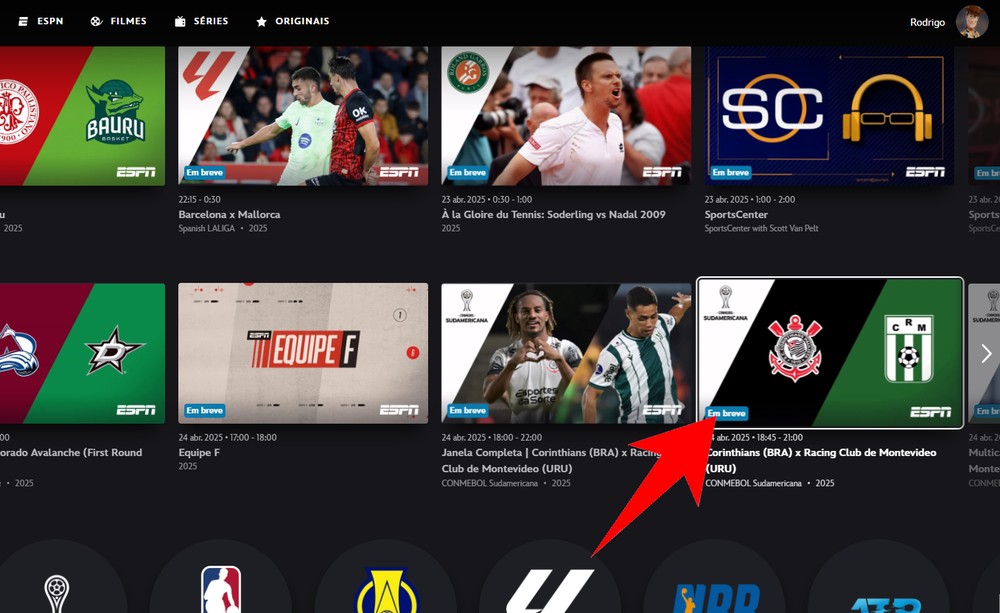Switch to the ORIGINAIS section
The image size is (1000, 613).
pyautogui.click(x=291, y=20)
